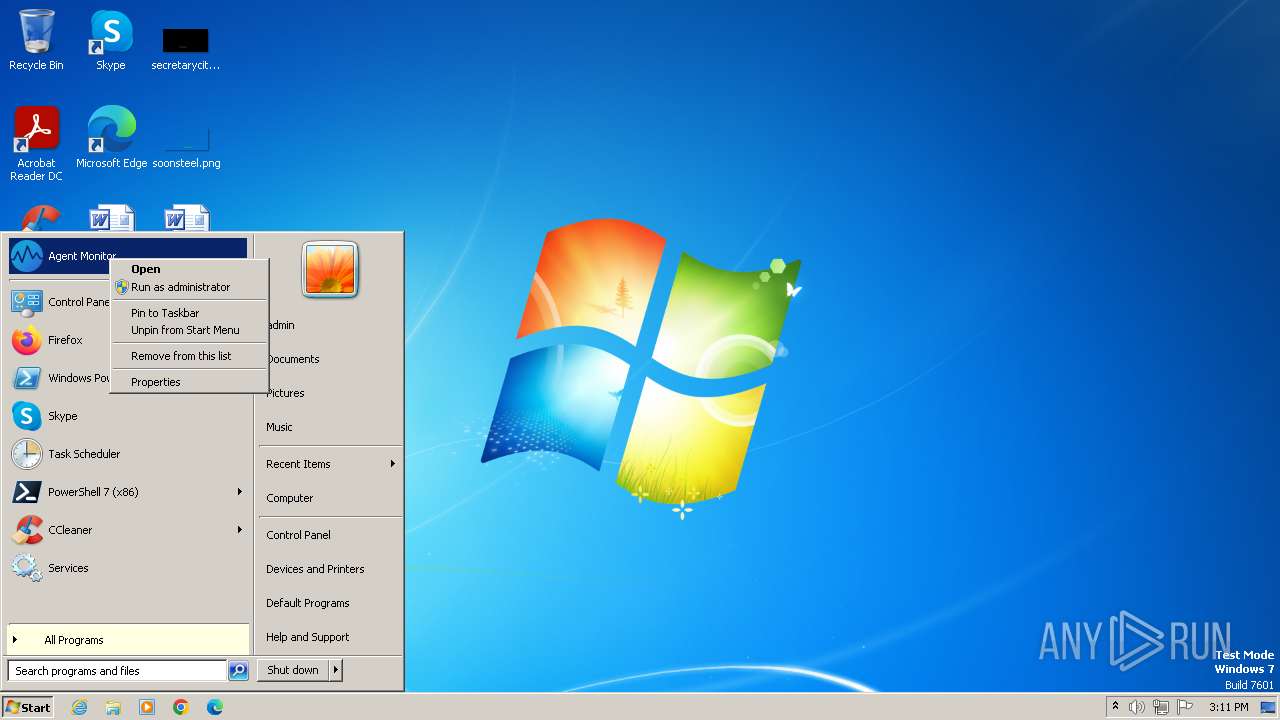Open the Microsoft Edge desktop shortcut
Viewport: 1280px width, 720px height.
(111, 138)
